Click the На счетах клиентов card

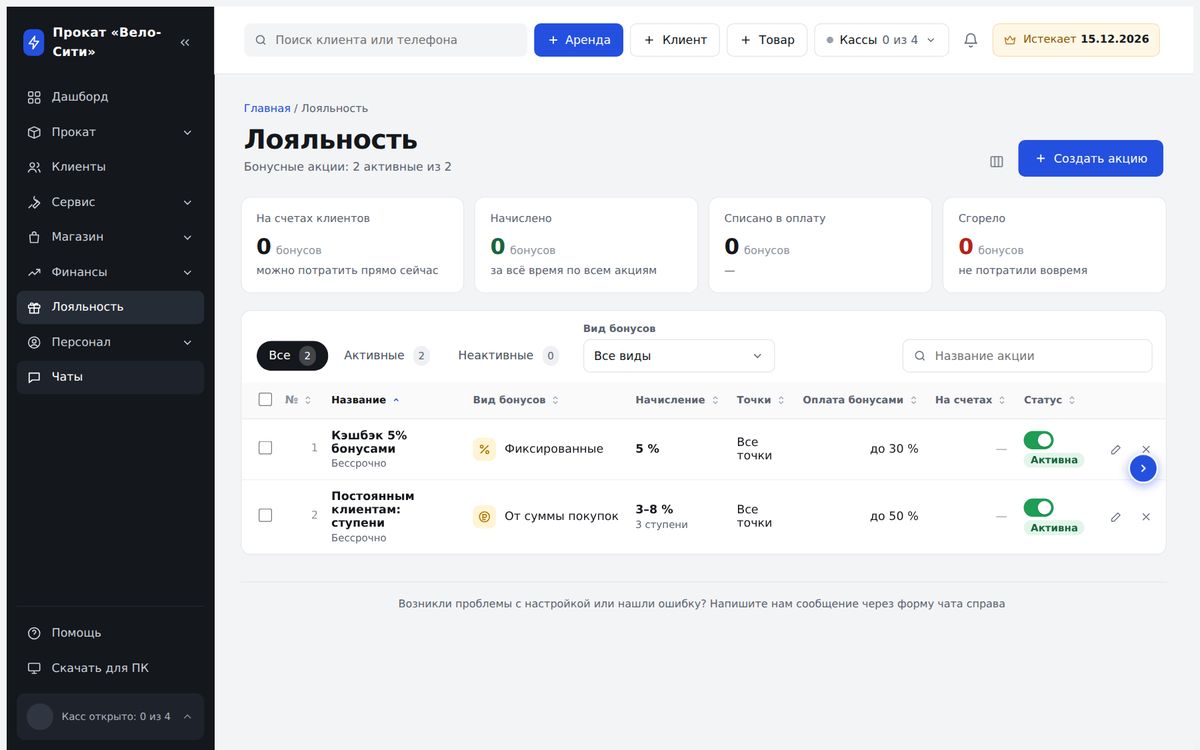coord(352,245)
